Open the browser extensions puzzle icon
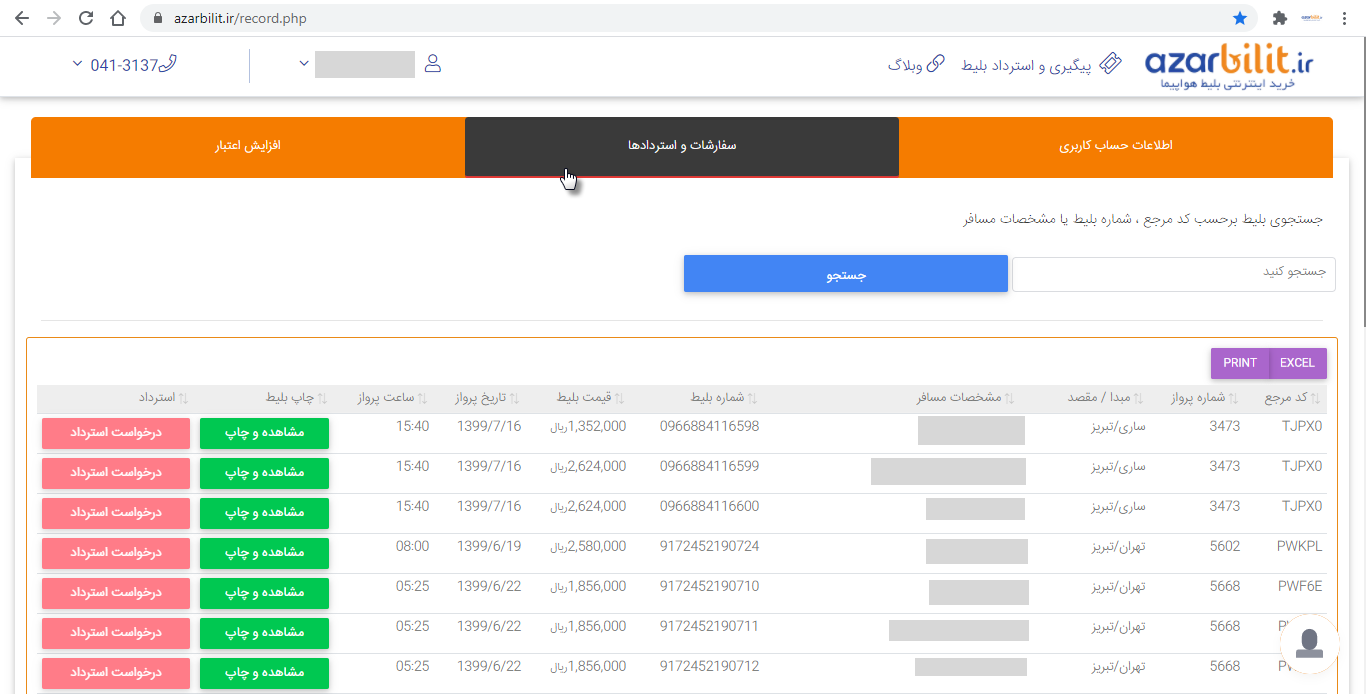Screen dimensions: 1366x694 [x=1279, y=18]
